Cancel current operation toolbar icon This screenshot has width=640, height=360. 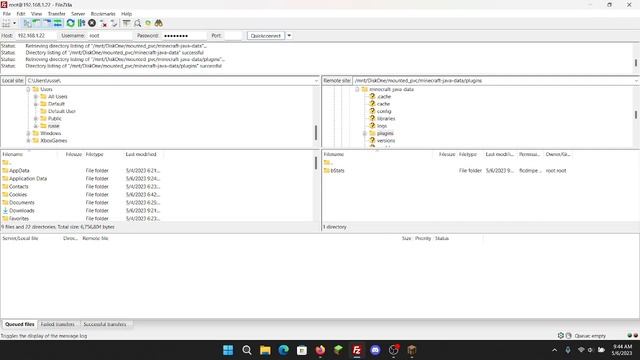coord(92,23)
